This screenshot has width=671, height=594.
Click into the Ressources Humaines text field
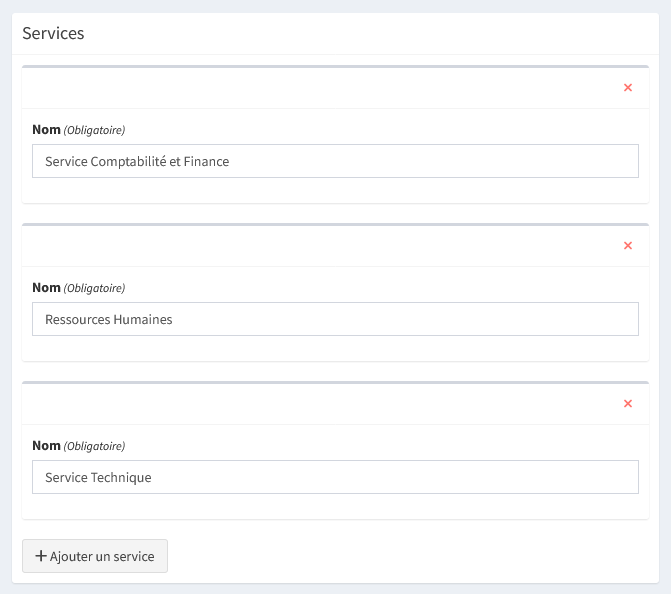[335, 319]
